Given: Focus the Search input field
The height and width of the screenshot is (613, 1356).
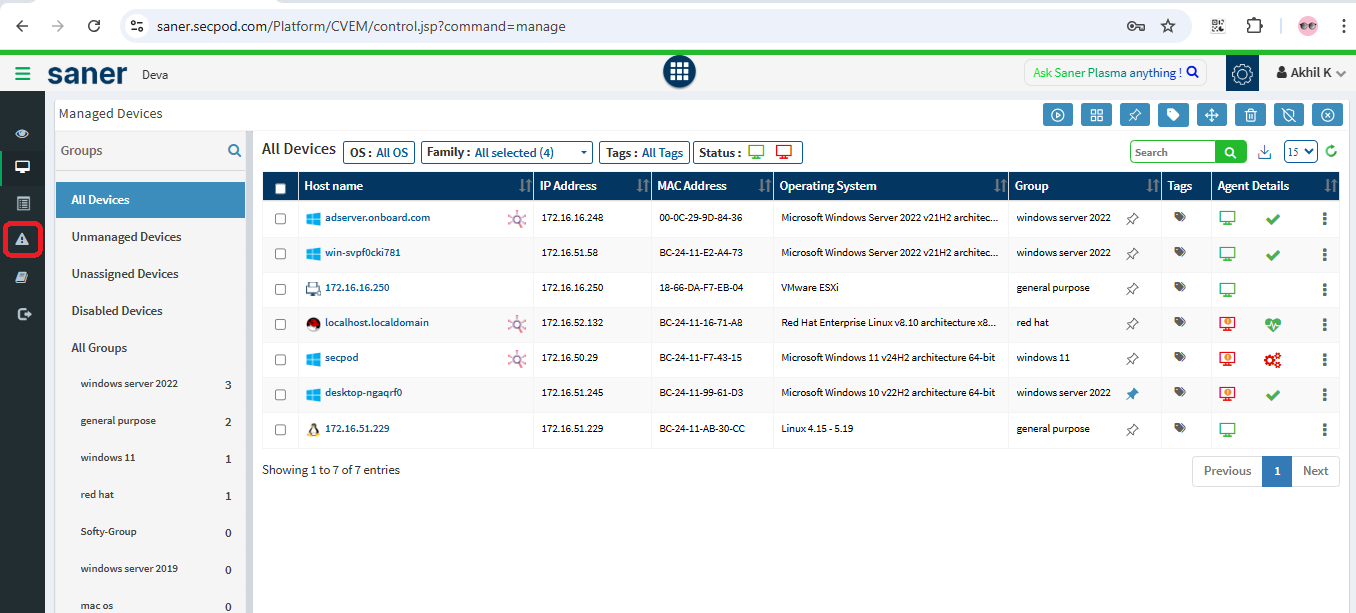Looking at the screenshot, I should (1172, 152).
